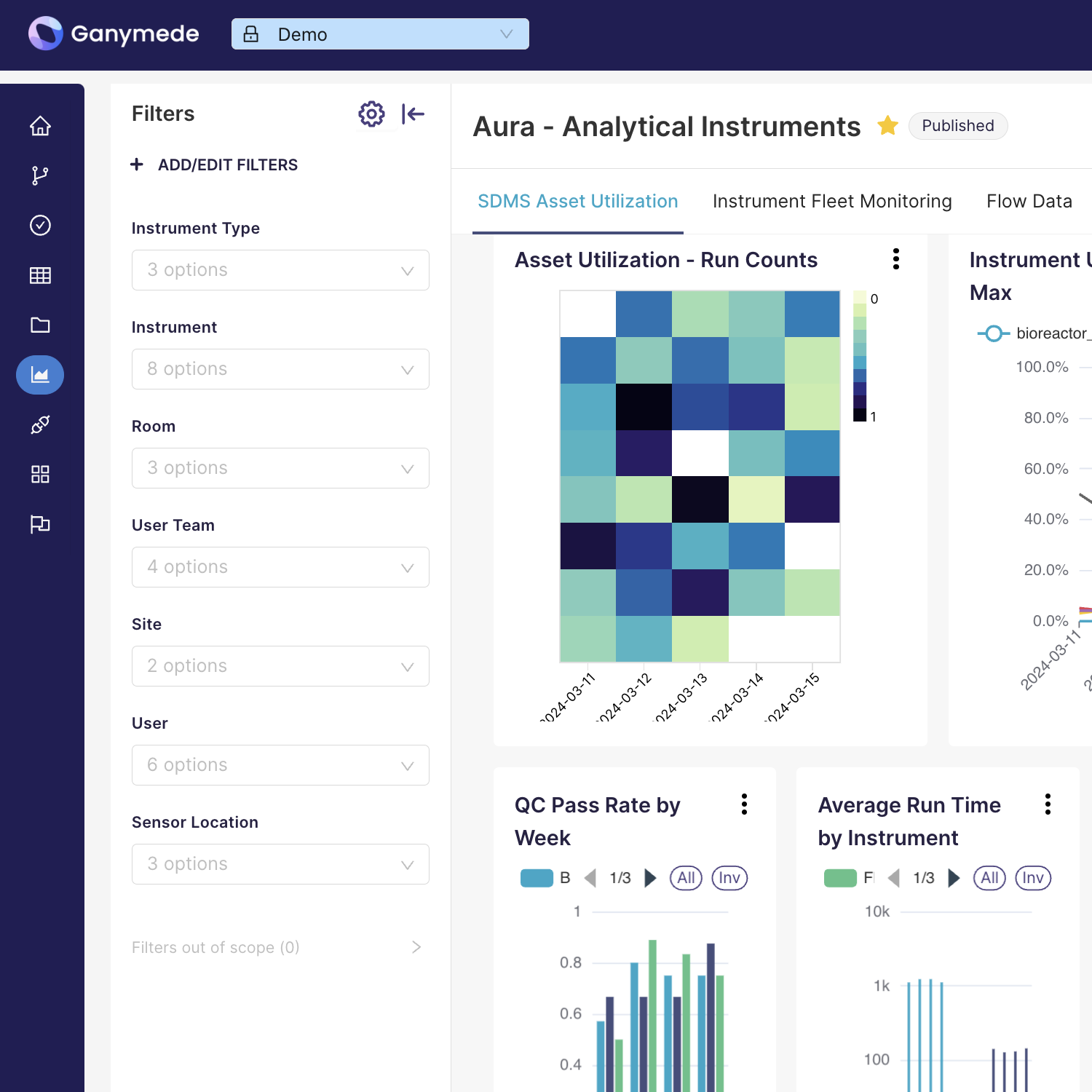Click ADD/EDIT FILTERS button

(x=214, y=165)
